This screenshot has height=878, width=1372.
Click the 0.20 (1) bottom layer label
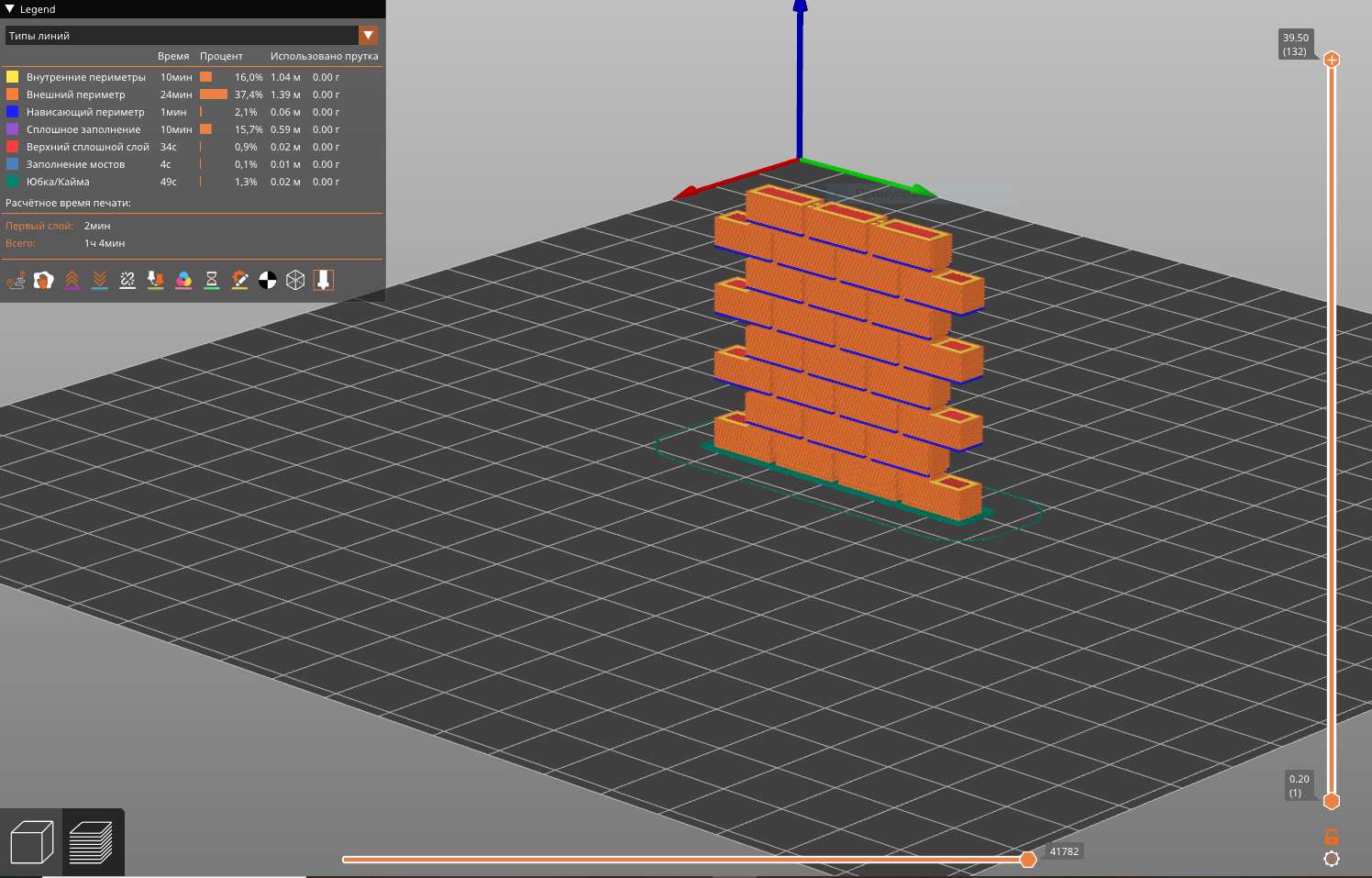point(1299,785)
